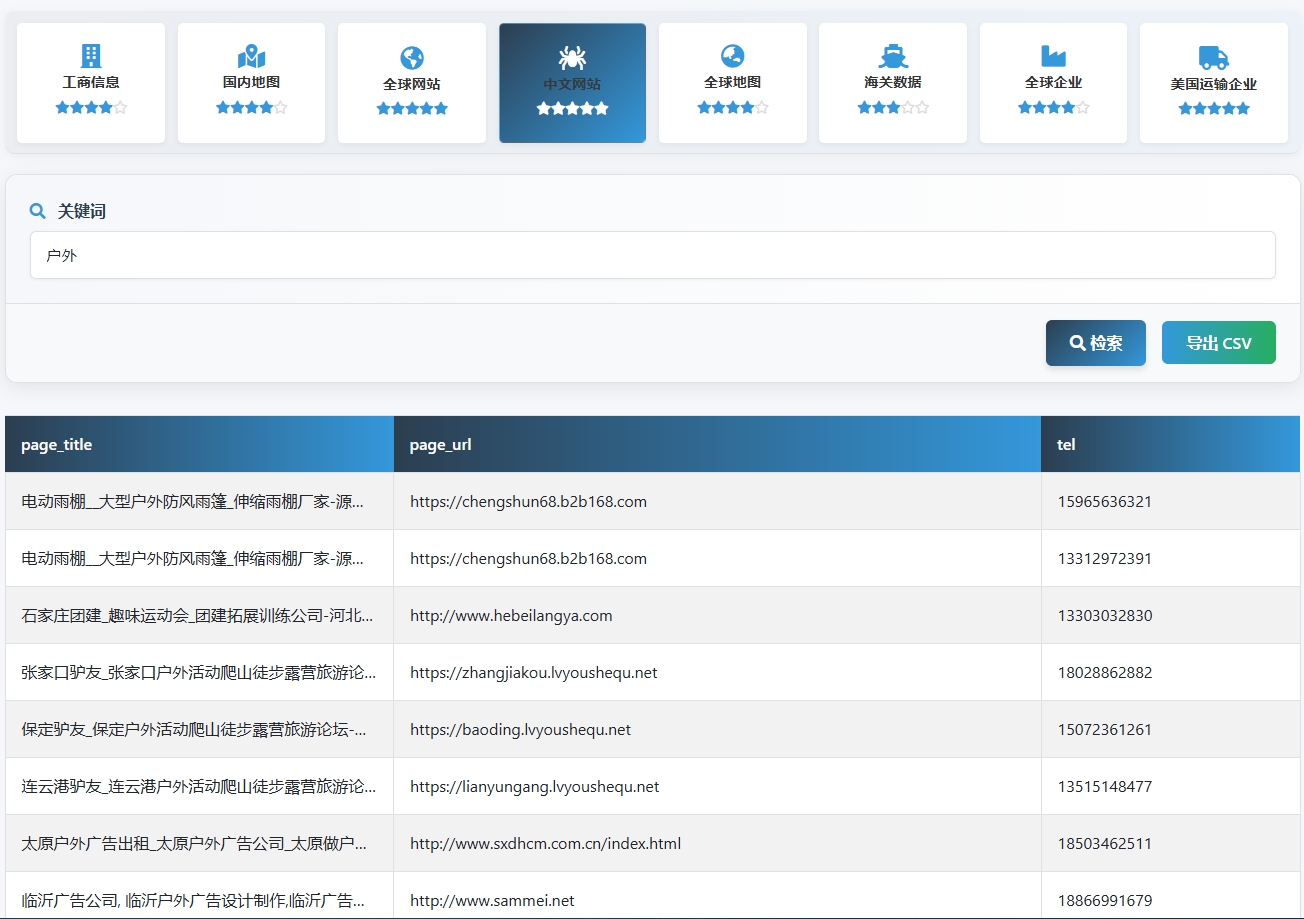Select the 美国运输企业 tab label
The height and width of the screenshot is (919, 1304).
1214,84
